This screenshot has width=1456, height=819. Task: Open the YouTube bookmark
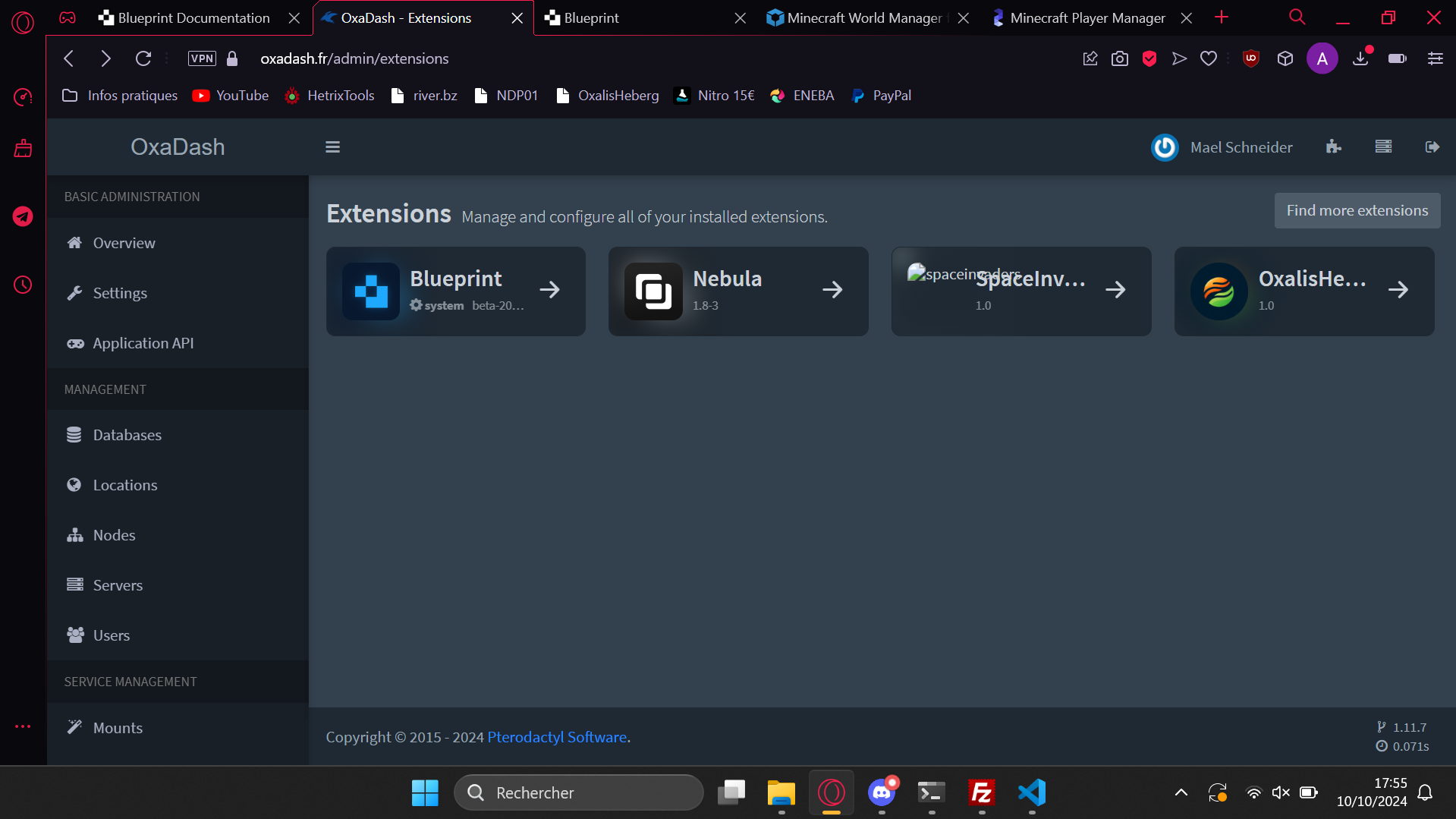(231, 96)
